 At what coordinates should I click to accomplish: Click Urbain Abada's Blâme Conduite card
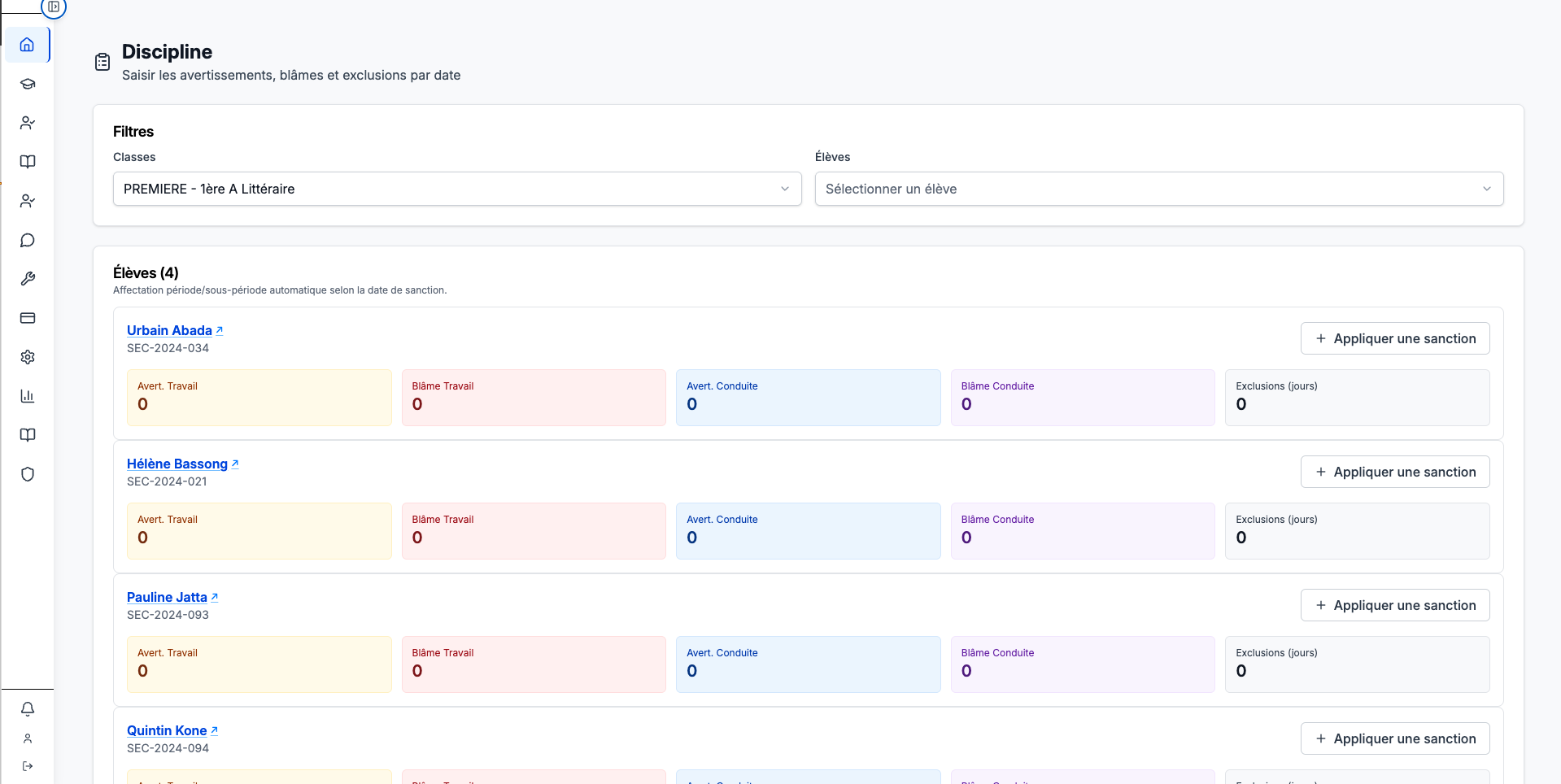(x=1083, y=398)
